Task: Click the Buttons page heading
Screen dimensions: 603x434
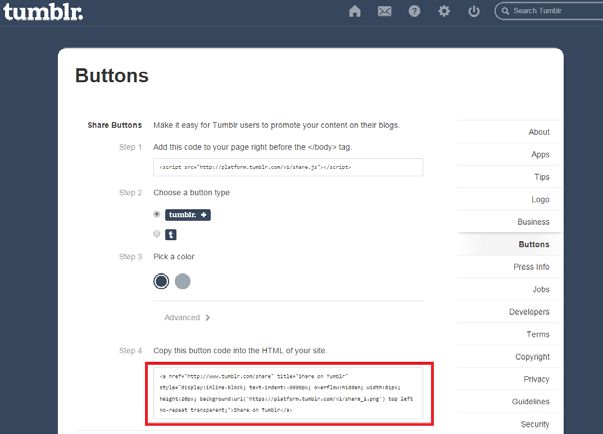Action: [112, 75]
